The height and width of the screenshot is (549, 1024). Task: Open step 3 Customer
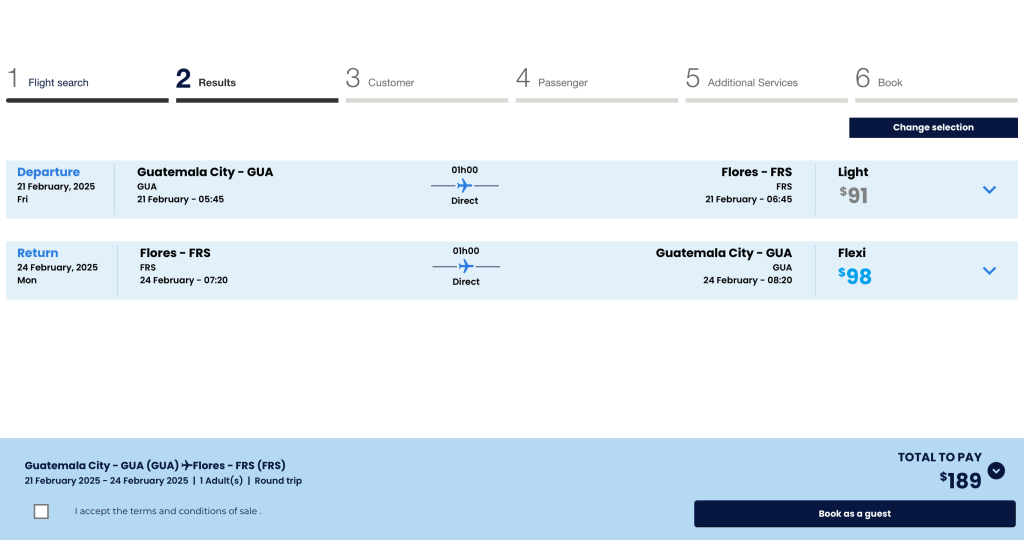click(x=390, y=82)
